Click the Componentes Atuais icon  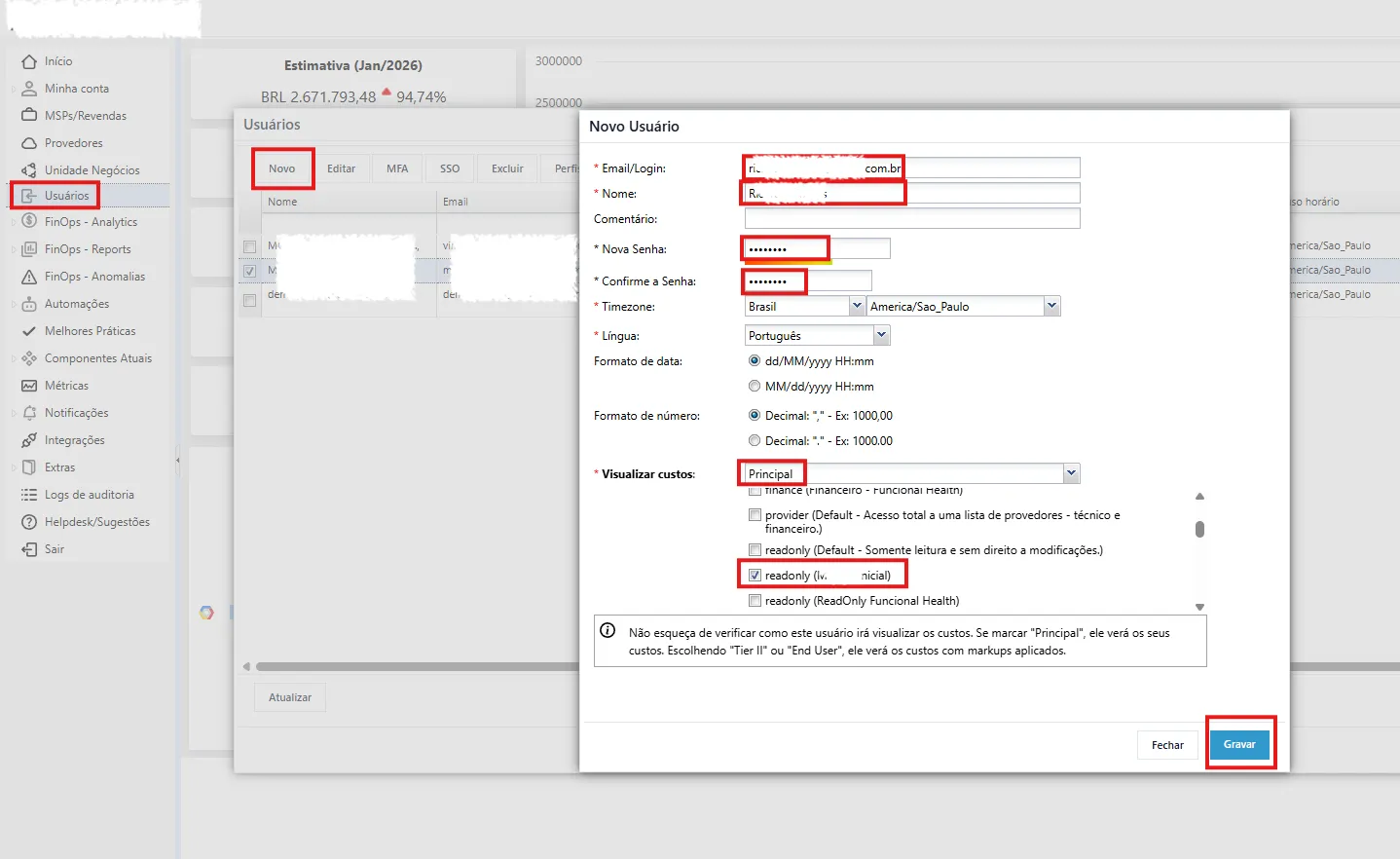29,358
